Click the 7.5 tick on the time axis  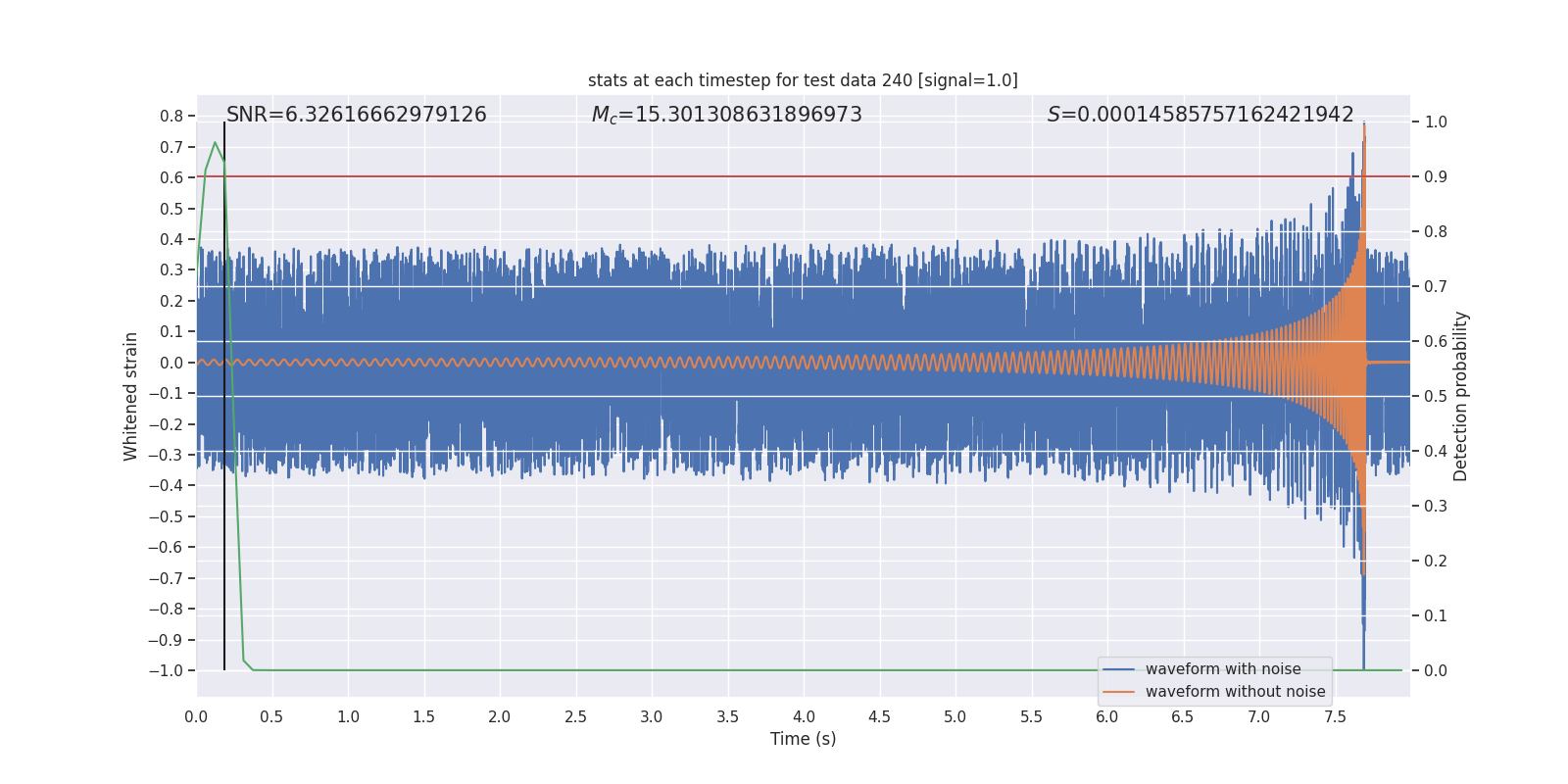click(1335, 716)
